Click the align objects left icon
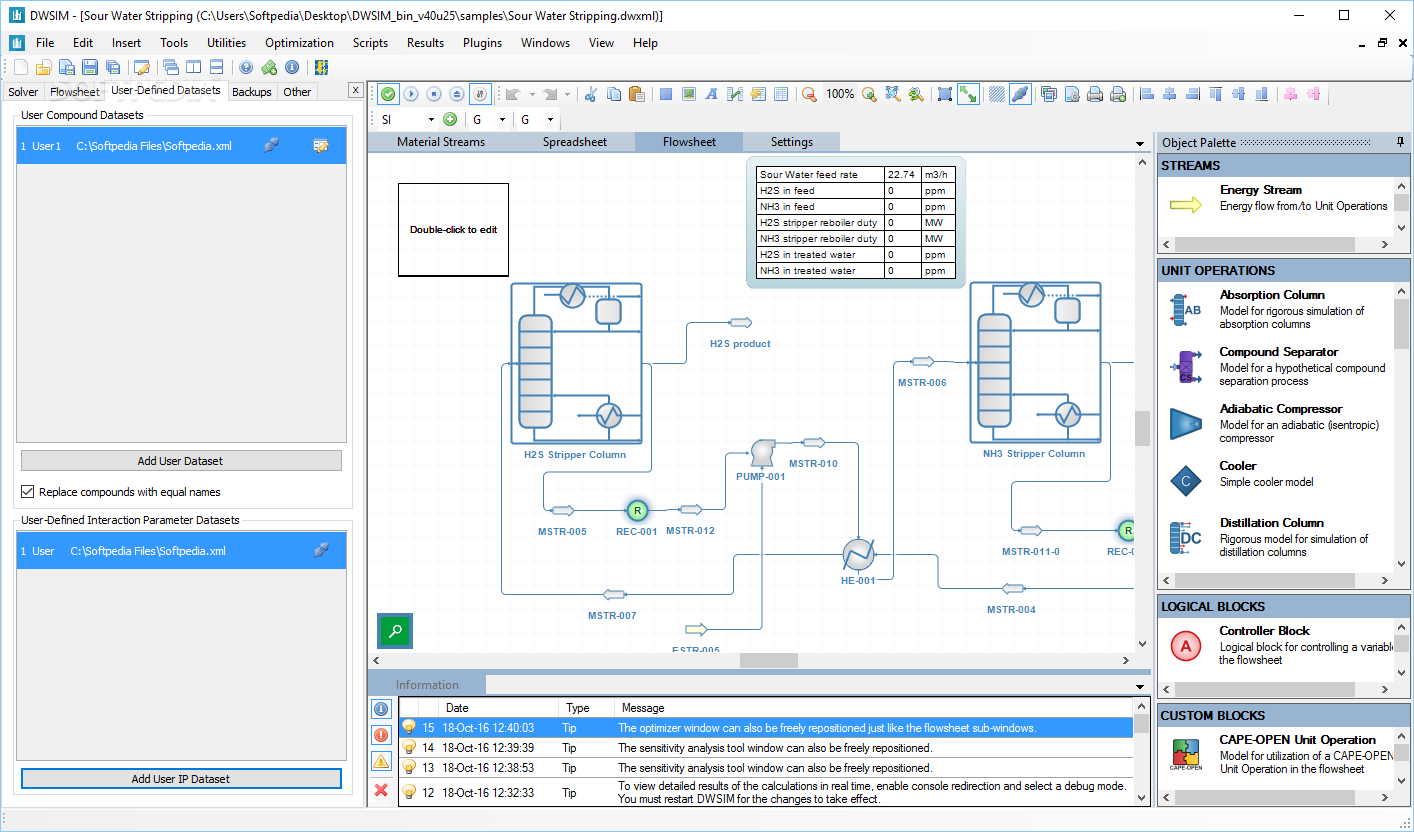Viewport: 1414px width, 832px height. (1147, 94)
